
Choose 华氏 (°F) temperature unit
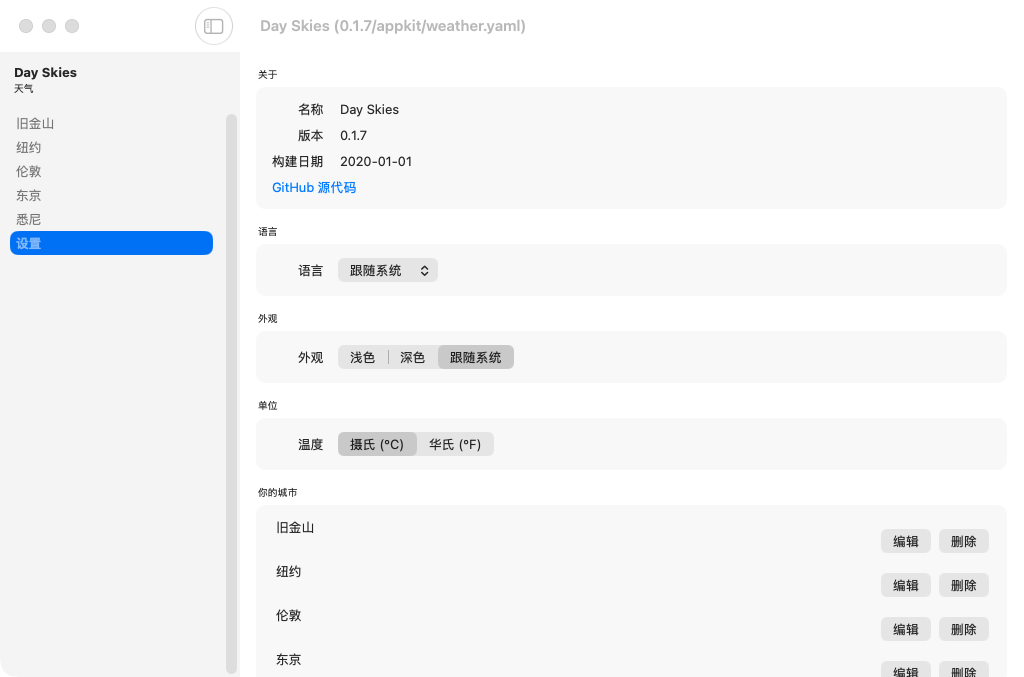coord(455,444)
